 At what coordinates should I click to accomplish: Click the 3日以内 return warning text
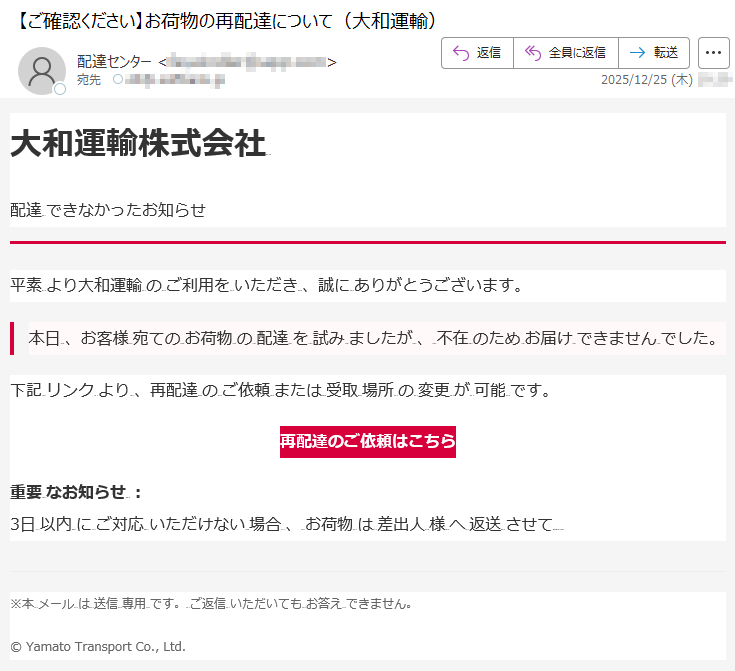[x=285, y=524]
